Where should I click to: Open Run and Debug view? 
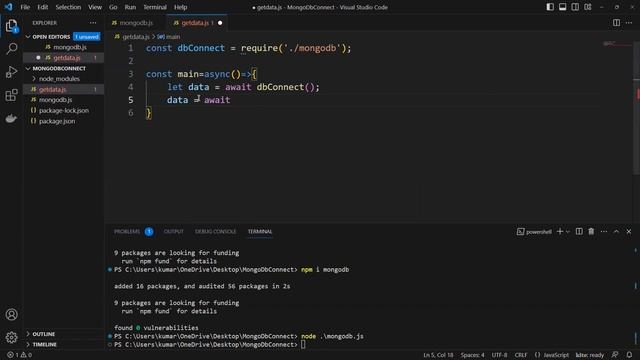coord(11,72)
